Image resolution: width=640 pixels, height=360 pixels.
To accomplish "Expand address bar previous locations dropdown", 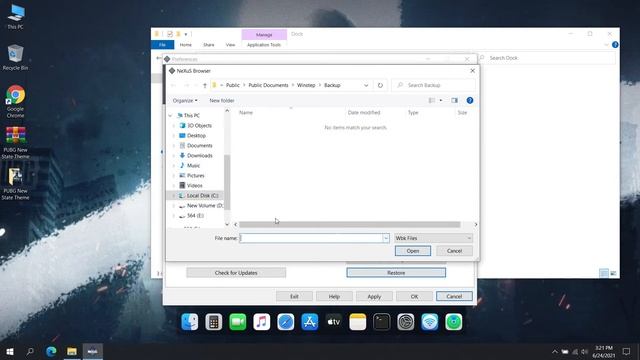I will point(366,85).
